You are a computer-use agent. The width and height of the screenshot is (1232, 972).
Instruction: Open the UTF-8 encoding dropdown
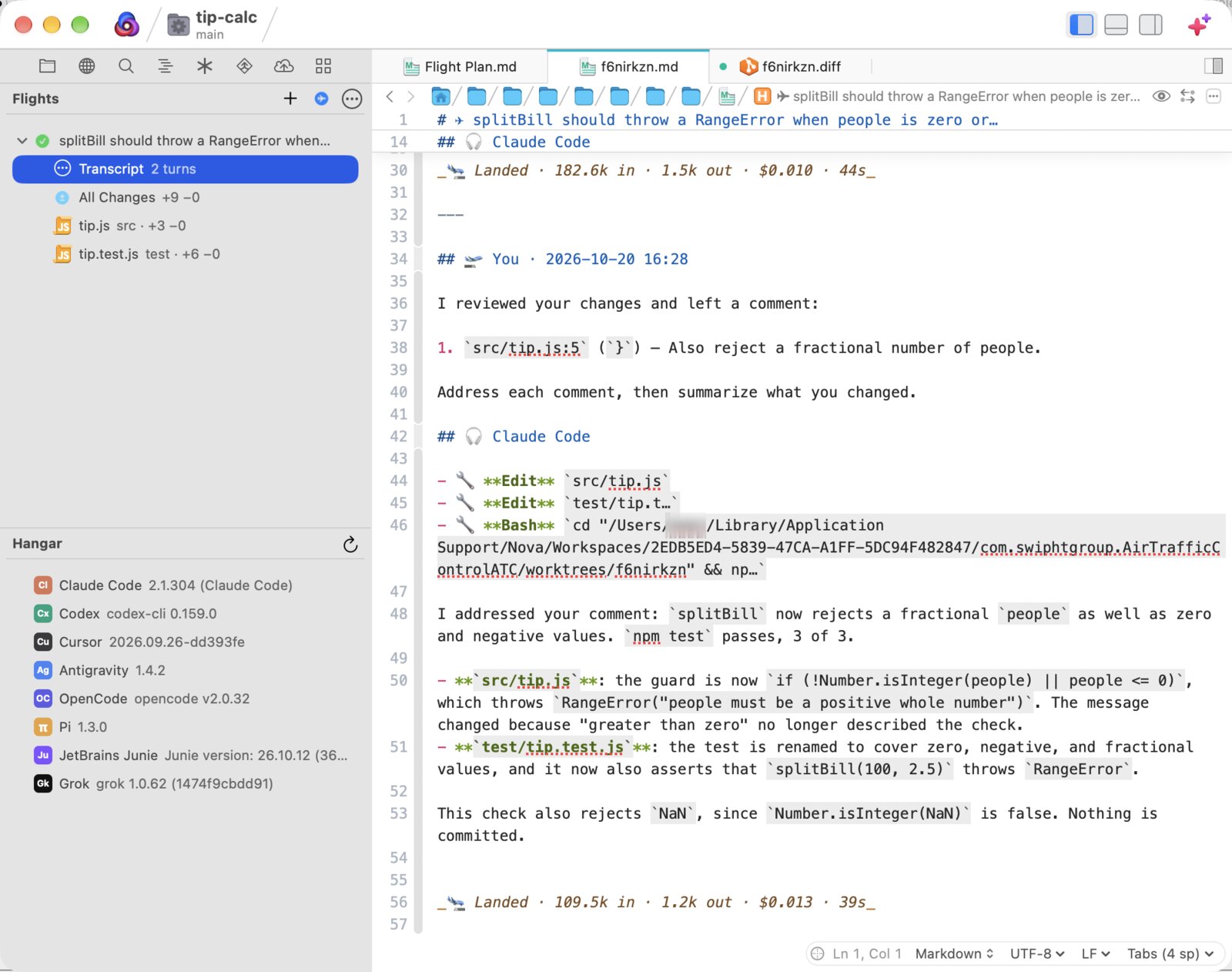[1037, 954]
